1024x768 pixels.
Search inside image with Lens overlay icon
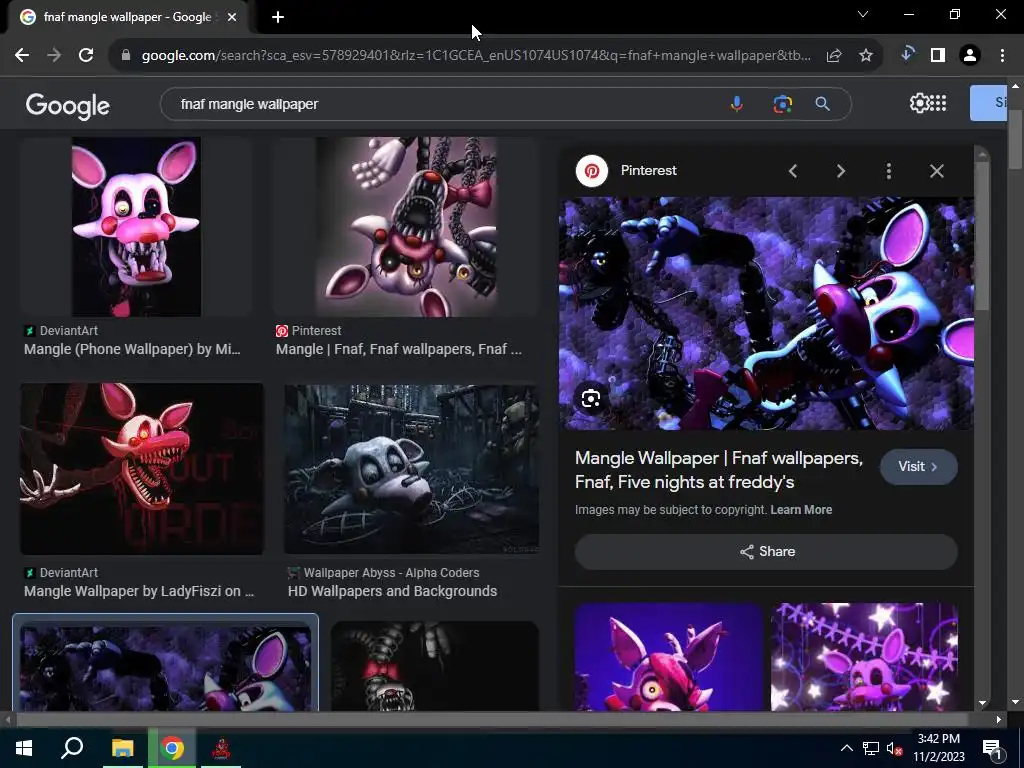point(591,398)
